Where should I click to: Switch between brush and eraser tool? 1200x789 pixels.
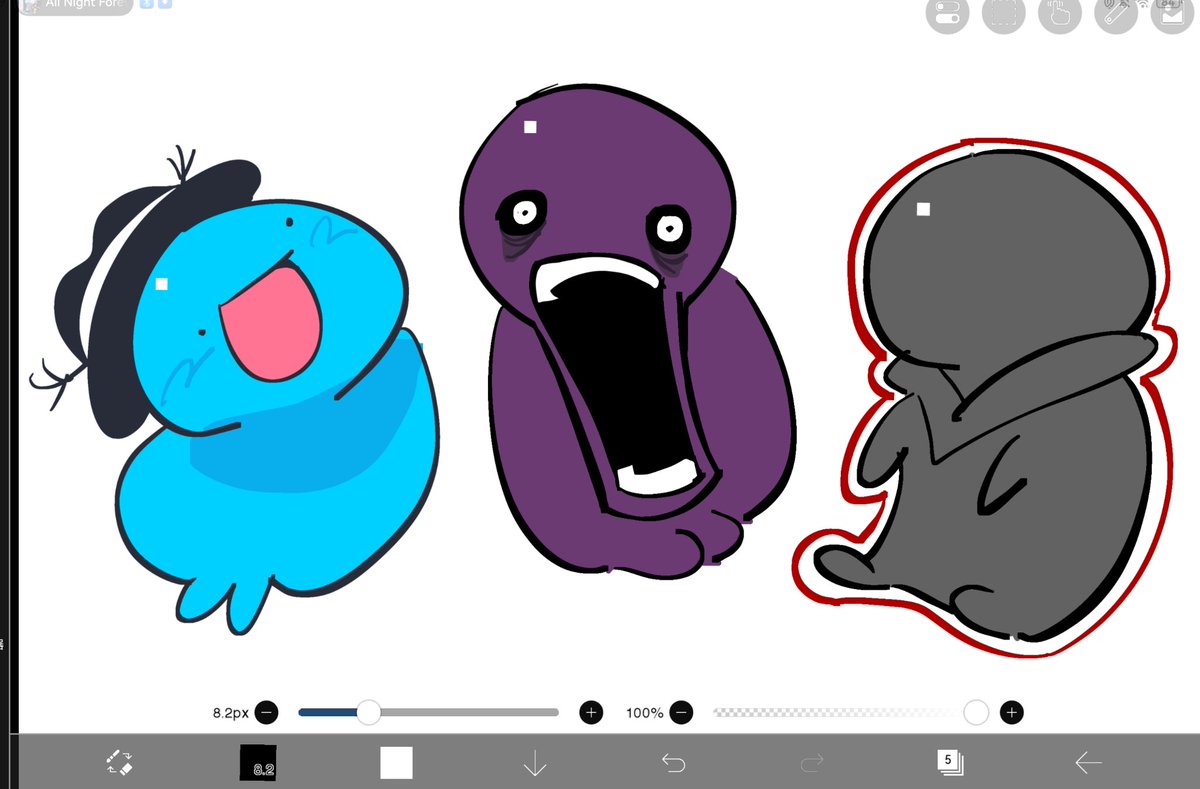(119, 763)
